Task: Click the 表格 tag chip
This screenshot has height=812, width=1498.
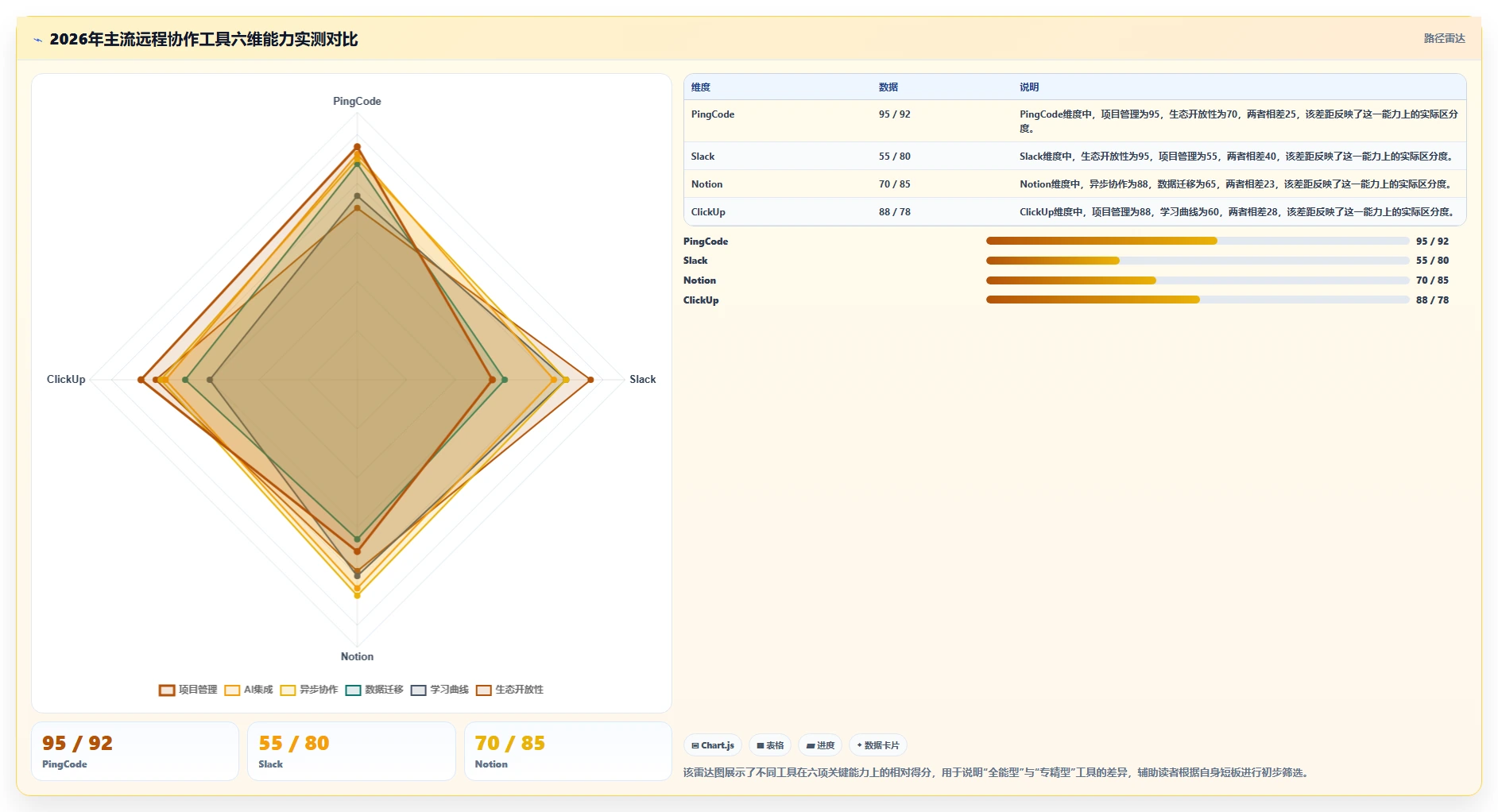Action: (x=770, y=745)
